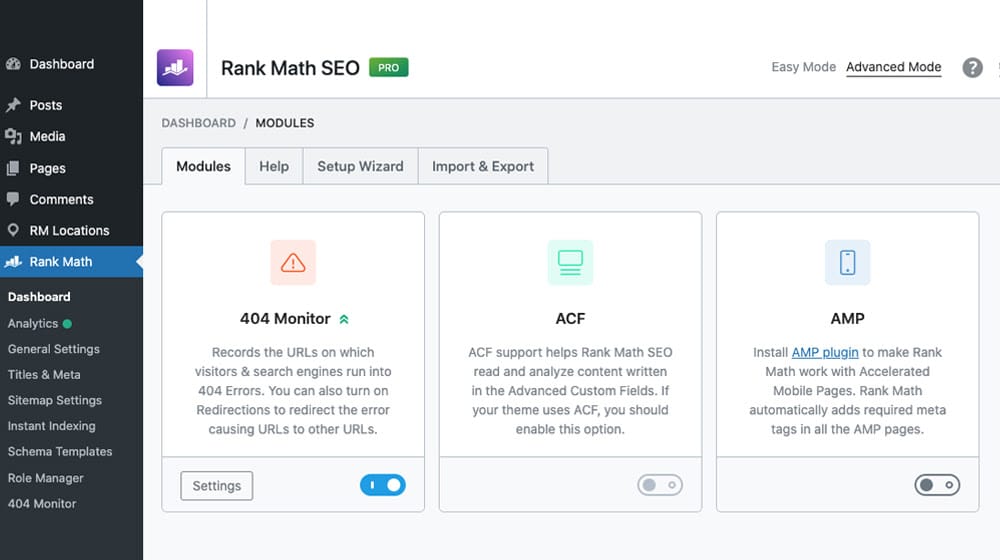Click the PRO badge

click(388, 68)
